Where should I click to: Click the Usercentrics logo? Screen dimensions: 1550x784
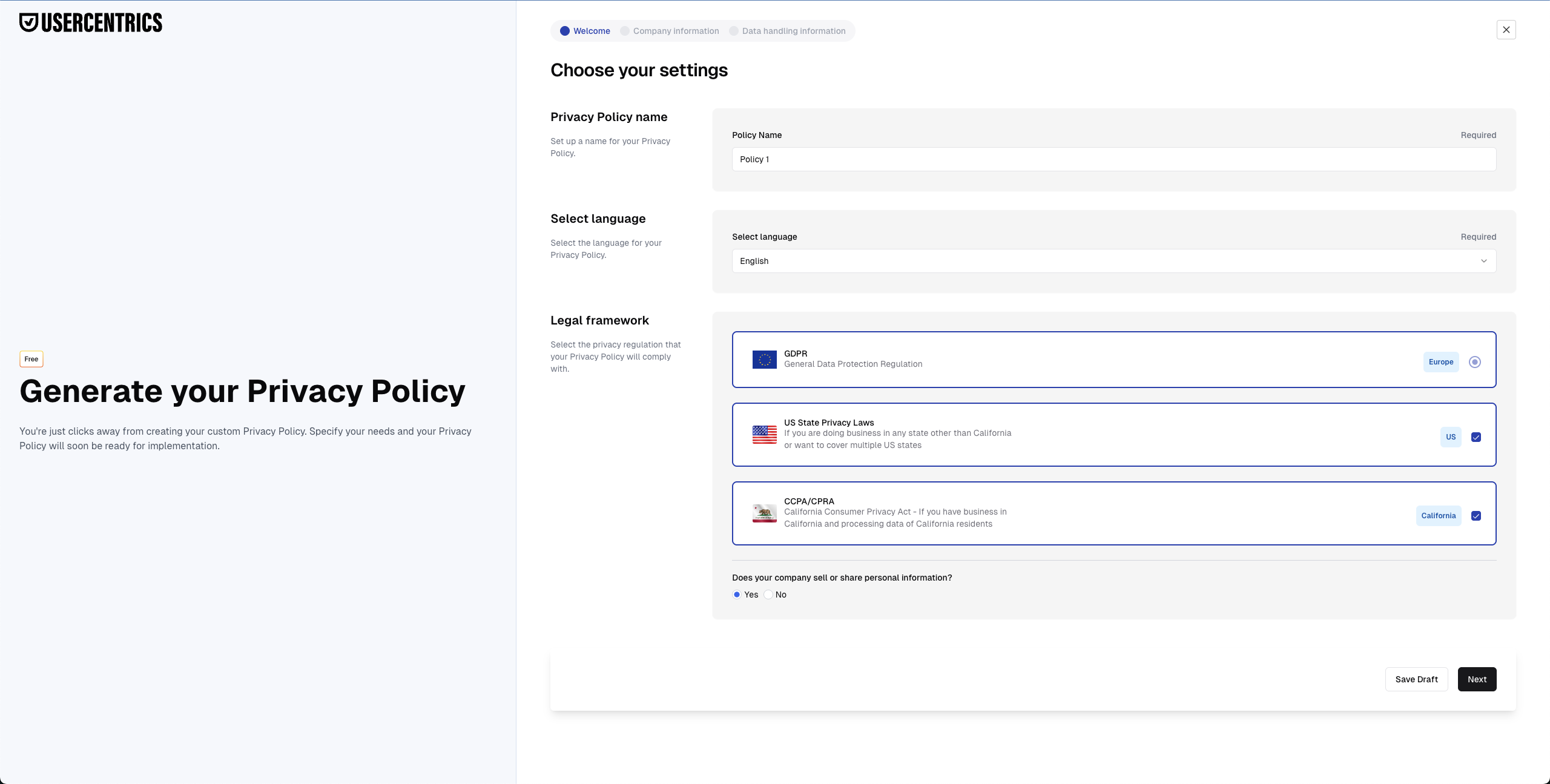(91, 23)
